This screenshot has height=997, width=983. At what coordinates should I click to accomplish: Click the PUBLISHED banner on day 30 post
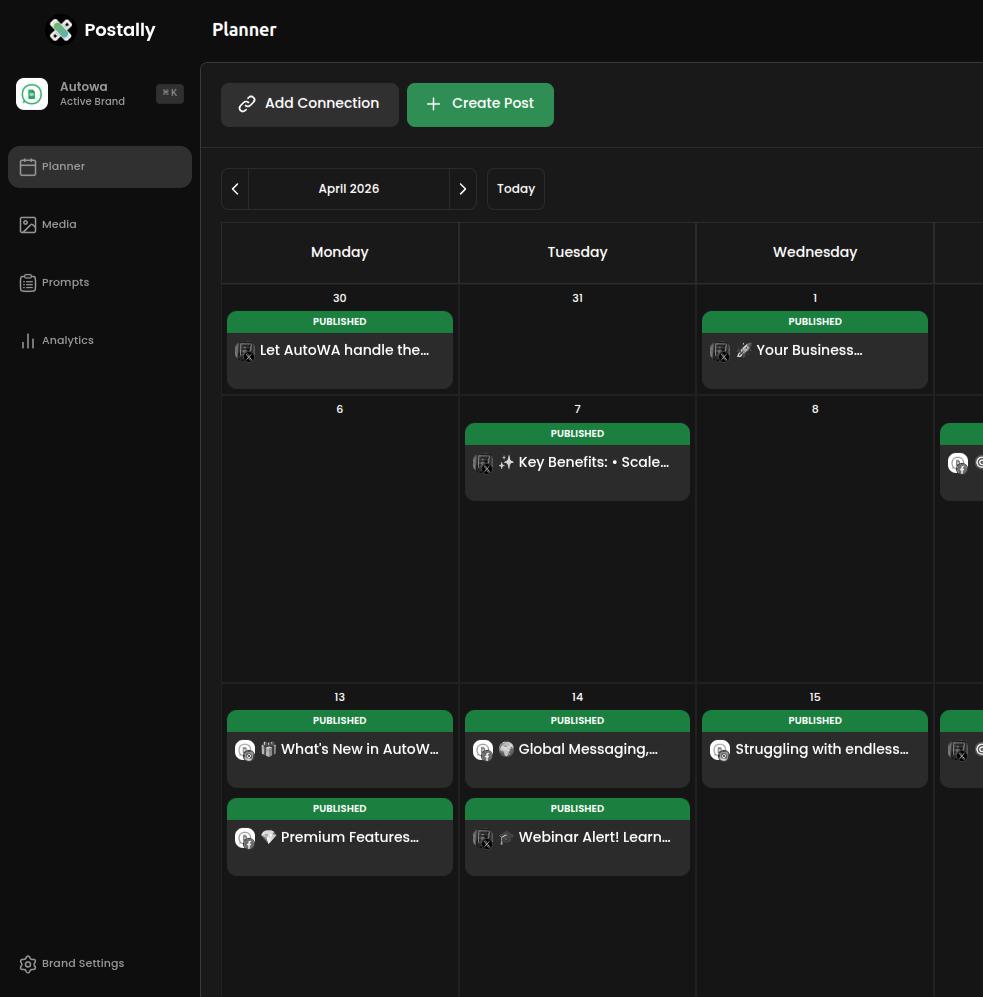coord(340,322)
